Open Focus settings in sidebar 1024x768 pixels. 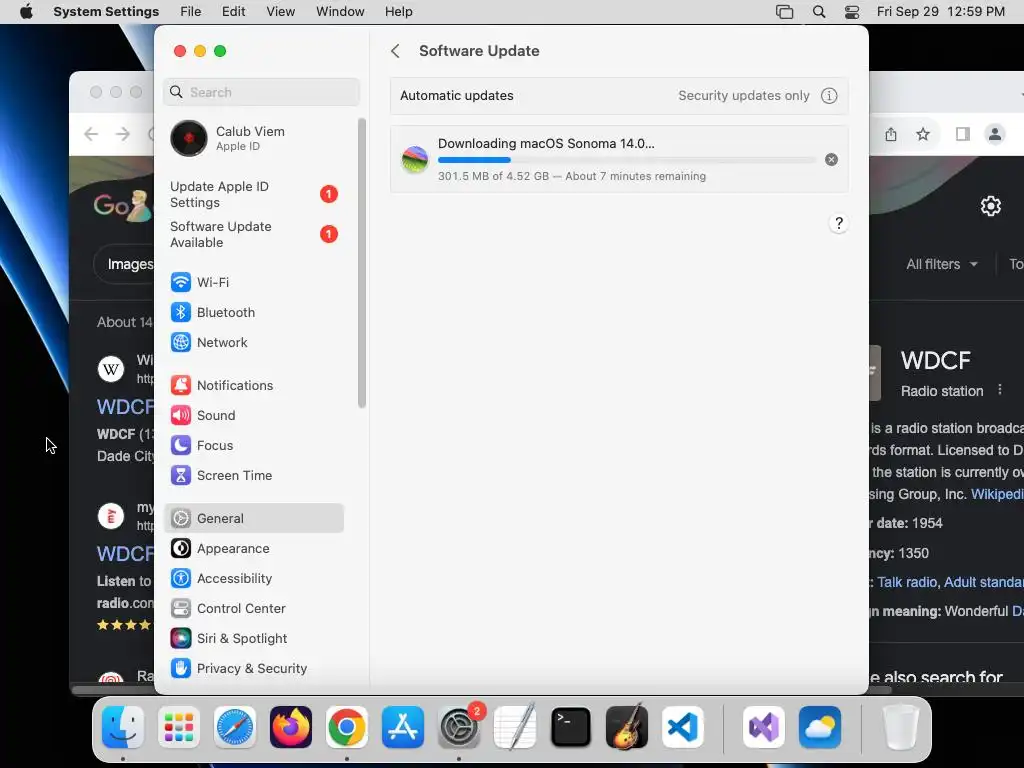click(253, 445)
